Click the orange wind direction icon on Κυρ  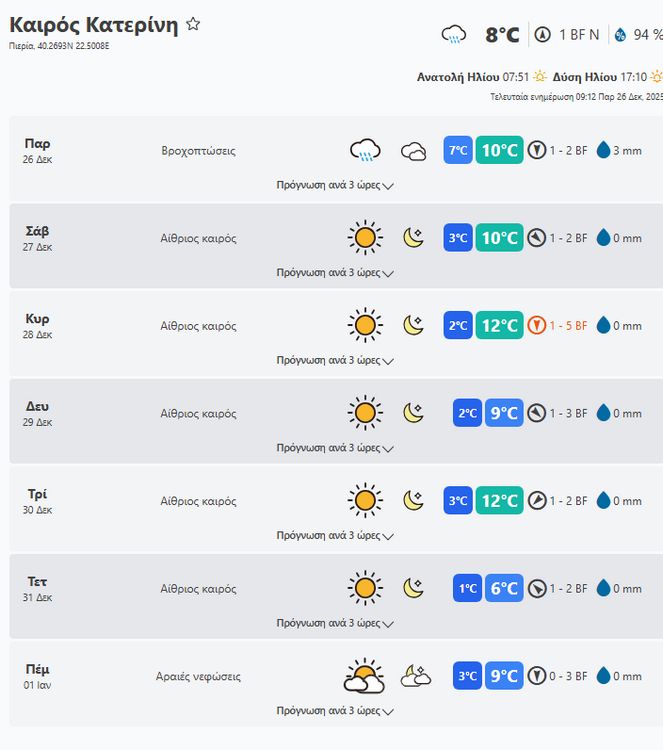[x=537, y=325]
